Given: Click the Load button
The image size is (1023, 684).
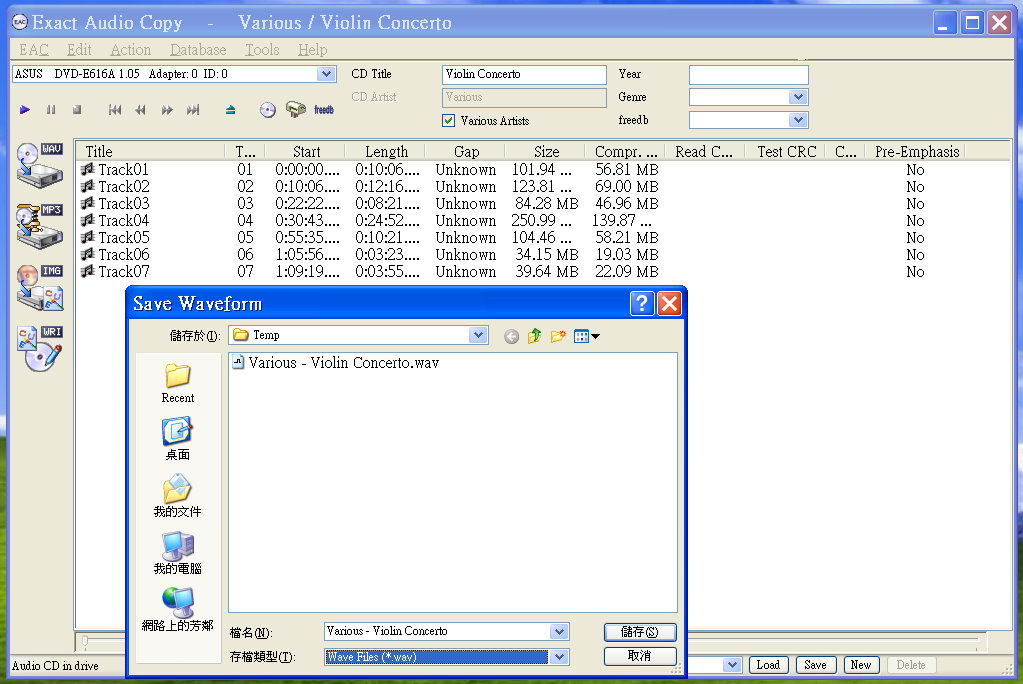Looking at the screenshot, I should pyautogui.click(x=769, y=665).
